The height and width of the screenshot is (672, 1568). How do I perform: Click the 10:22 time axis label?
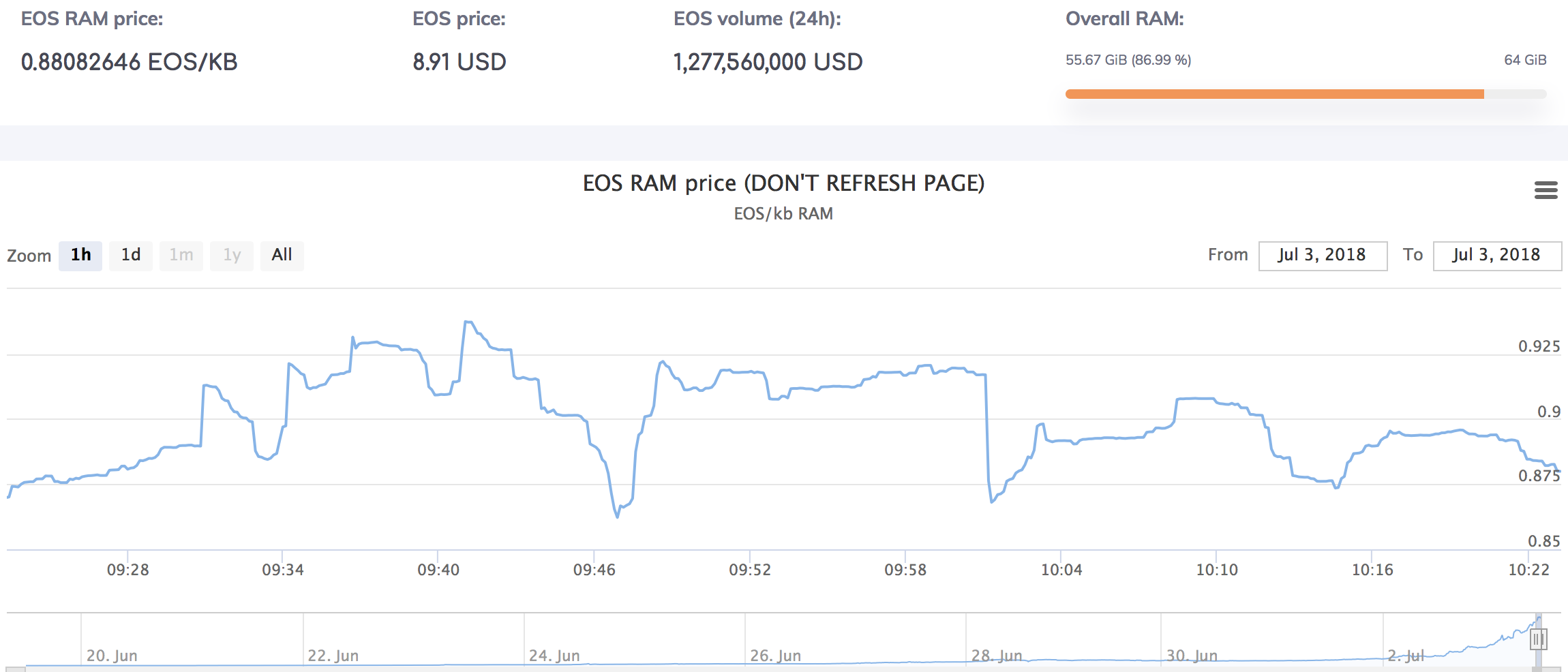click(x=1528, y=570)
